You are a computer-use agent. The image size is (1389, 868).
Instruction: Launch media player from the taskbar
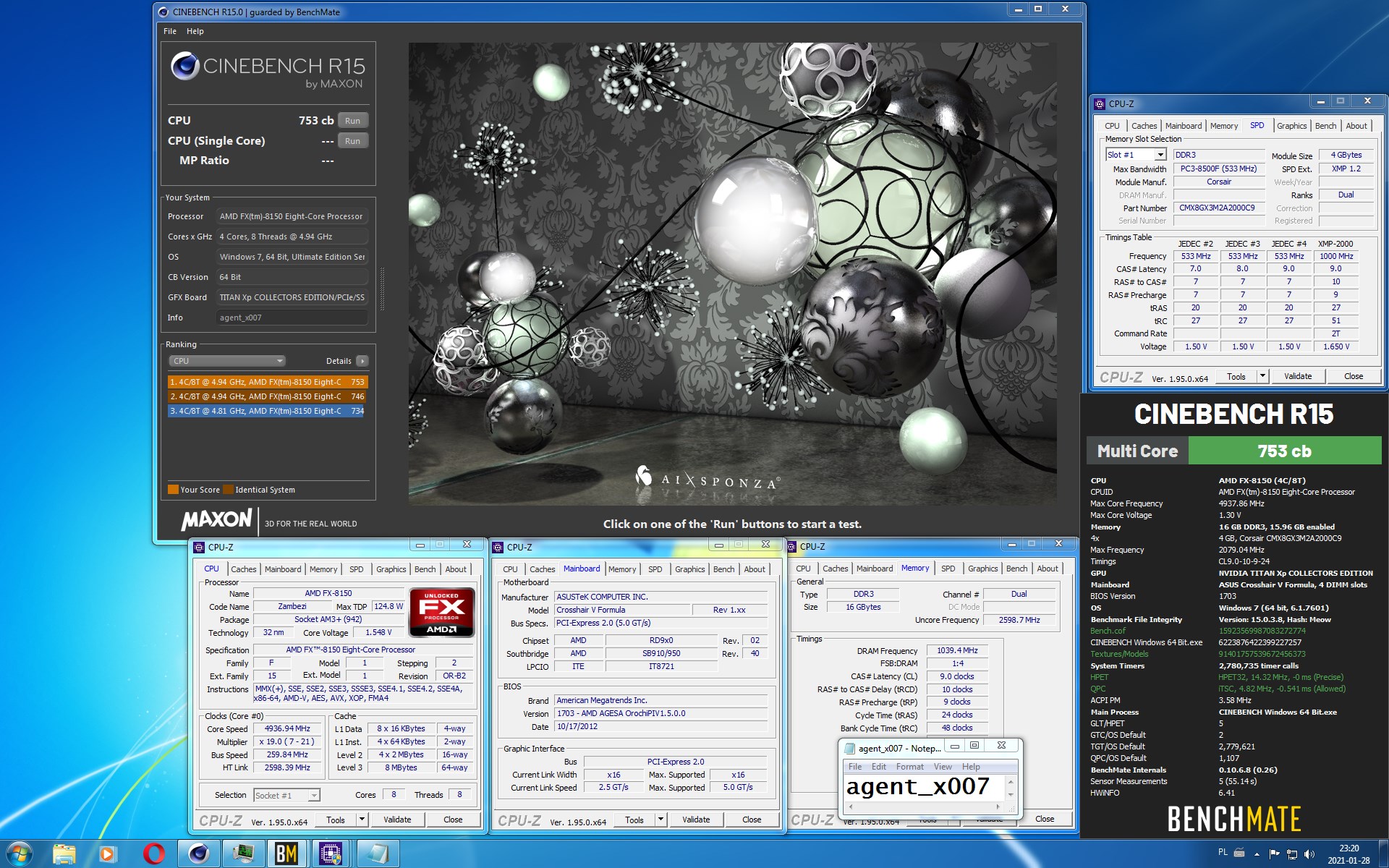click(108, 854)
